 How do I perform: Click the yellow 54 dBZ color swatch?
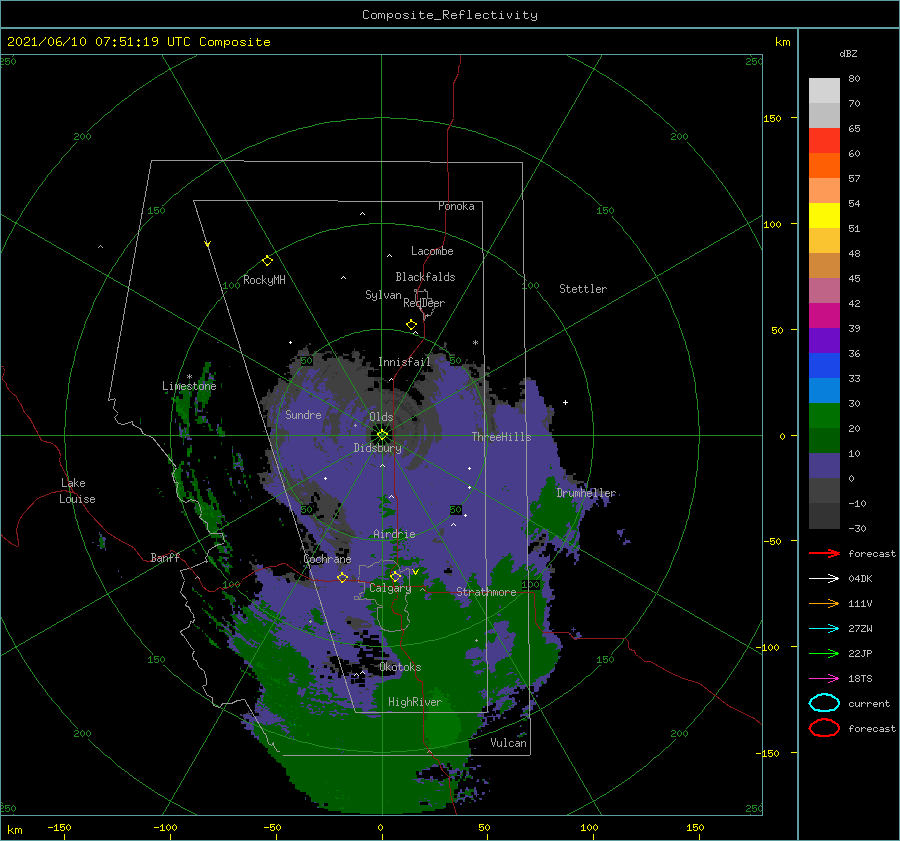824,216
